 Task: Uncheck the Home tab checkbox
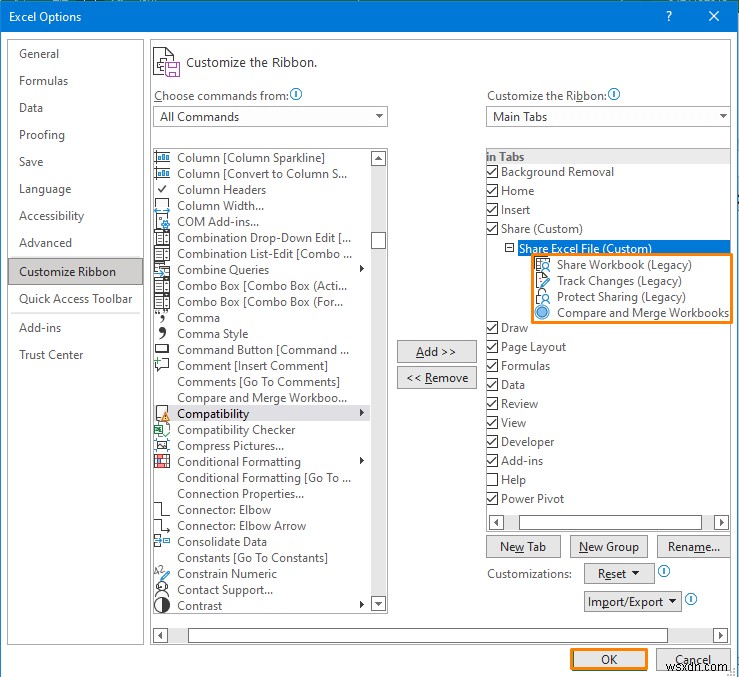click(x=492, y=190)
